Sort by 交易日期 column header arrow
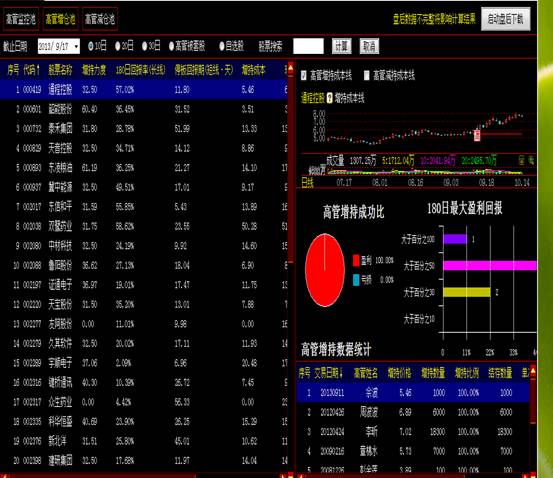Image resolution: width=553 pixels, height=478 pixels. click(x=341, y=373)
